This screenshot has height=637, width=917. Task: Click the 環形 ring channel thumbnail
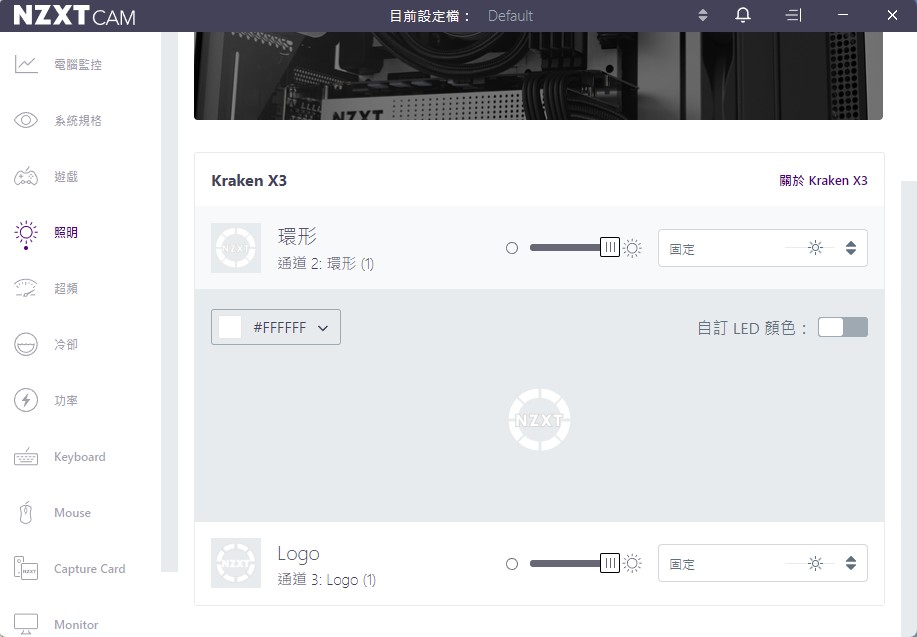pyautogui.click(x=236, y=248)
